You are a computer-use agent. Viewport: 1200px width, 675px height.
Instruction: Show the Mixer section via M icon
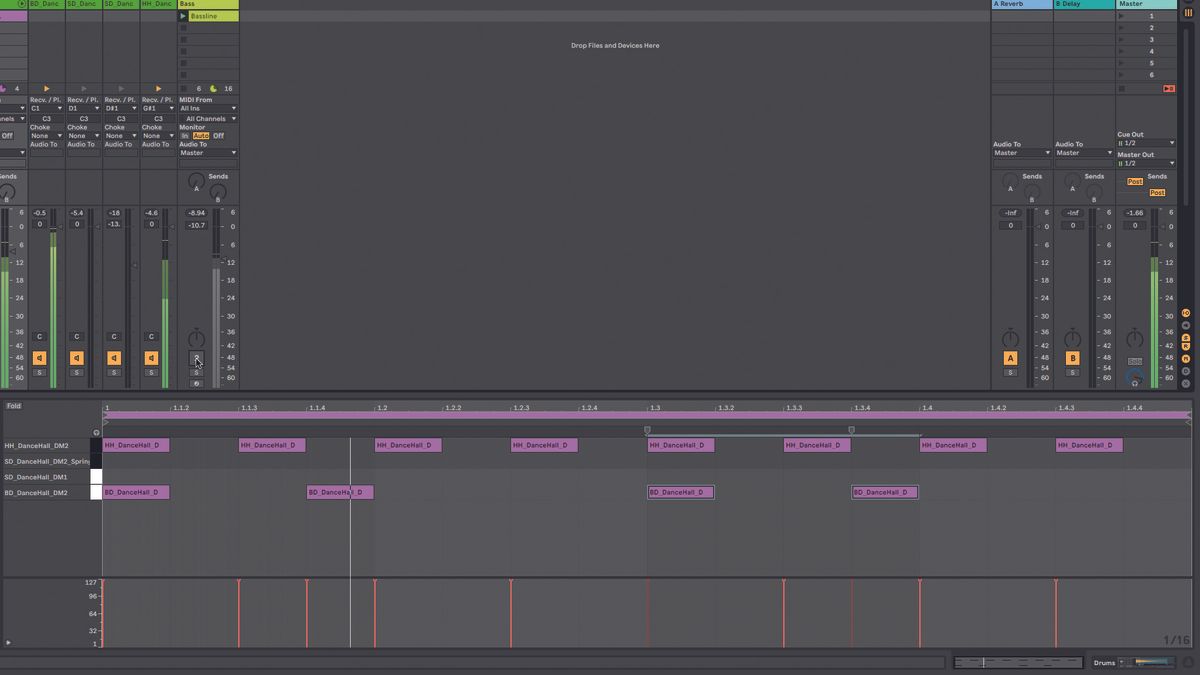[x=1186, y=357]
